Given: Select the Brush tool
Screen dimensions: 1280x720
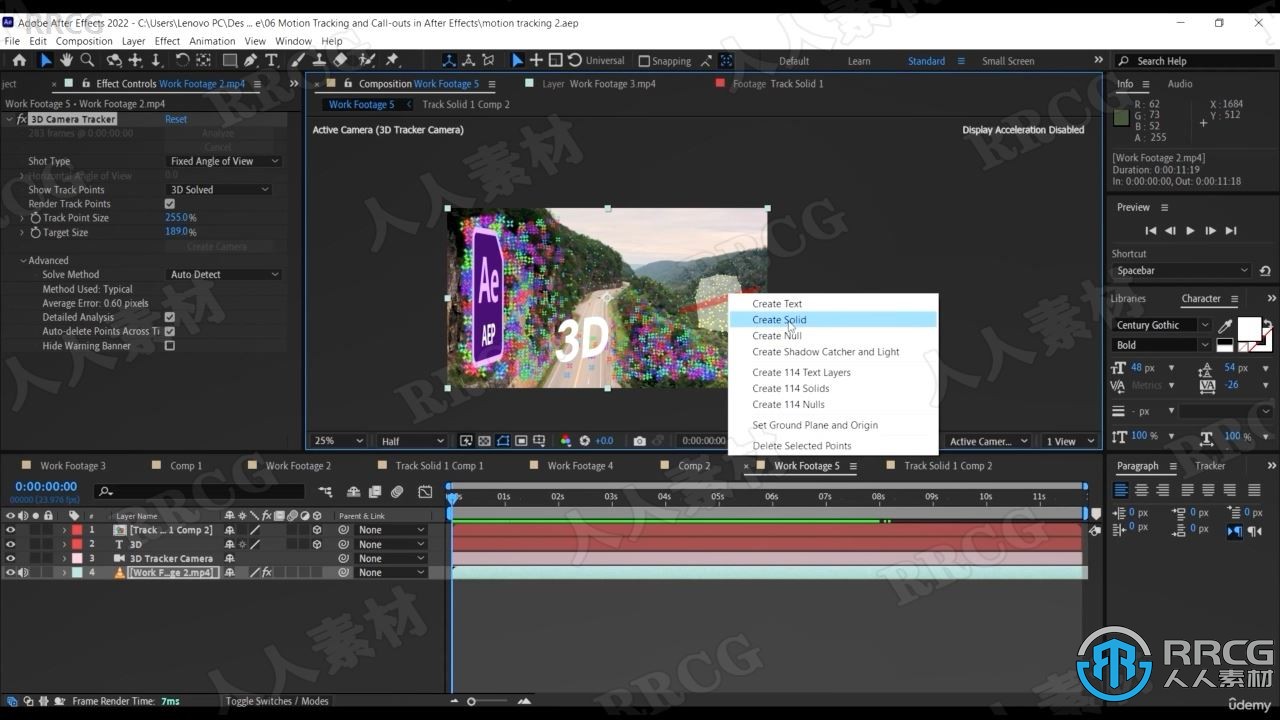Looking at the screenshot, I should click(298, 60).
